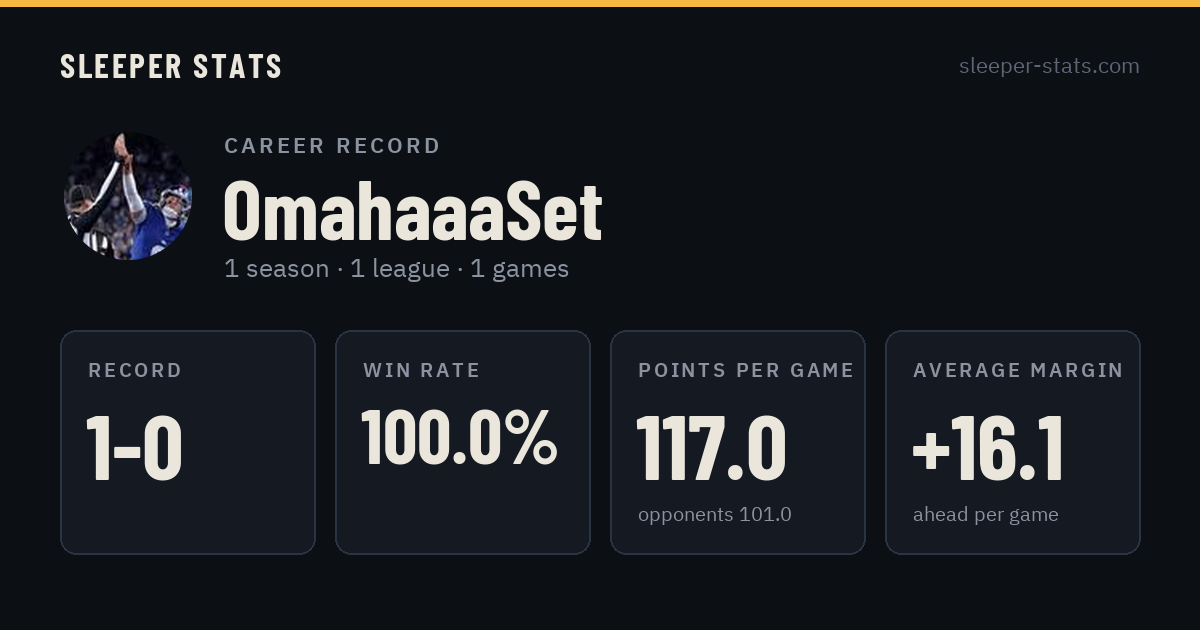This screenshot has height=630, width=1200.
Task: Click the 1-0 record value
Action: coord(135,448)
